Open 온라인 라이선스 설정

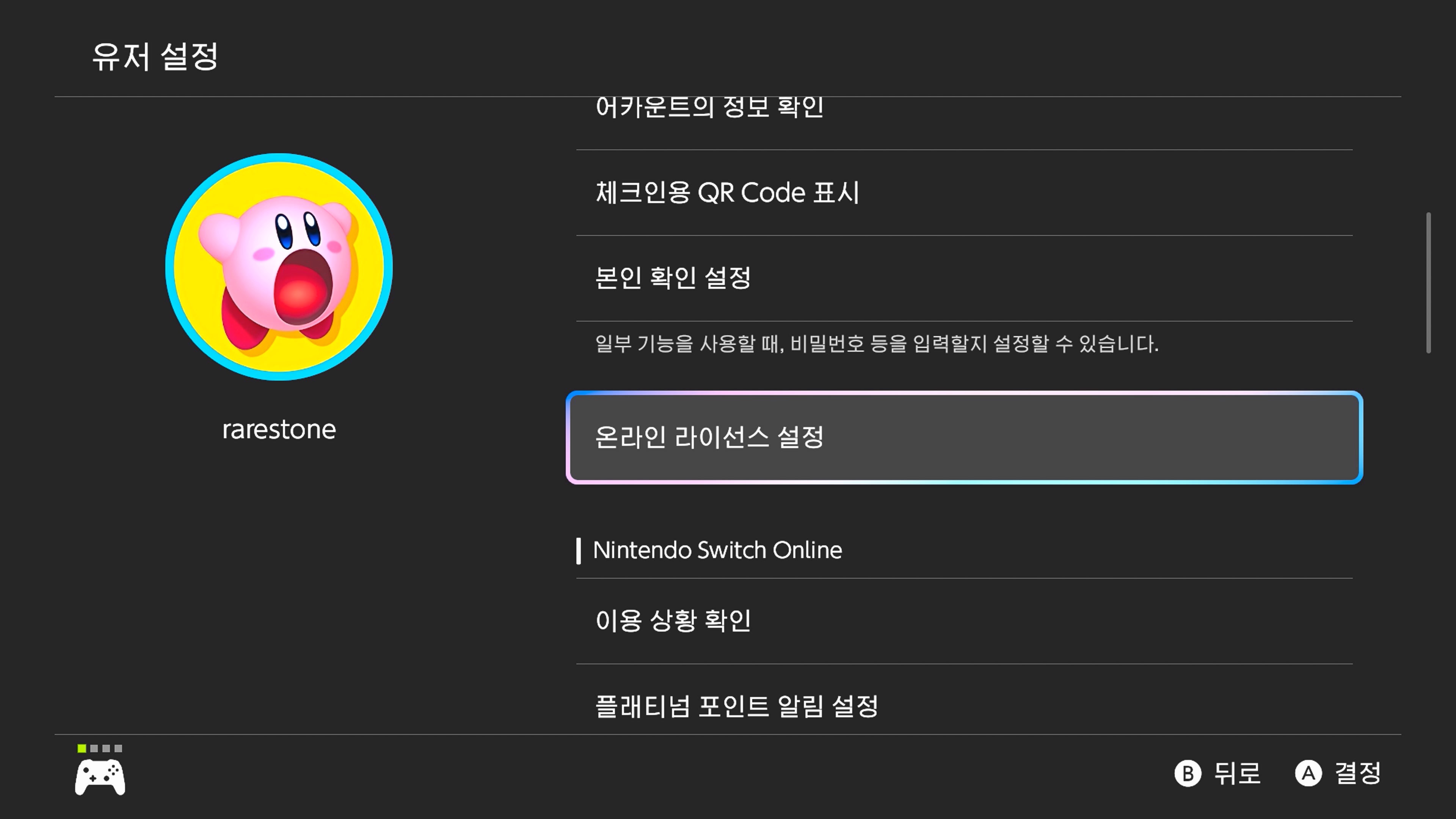(964, 437)
